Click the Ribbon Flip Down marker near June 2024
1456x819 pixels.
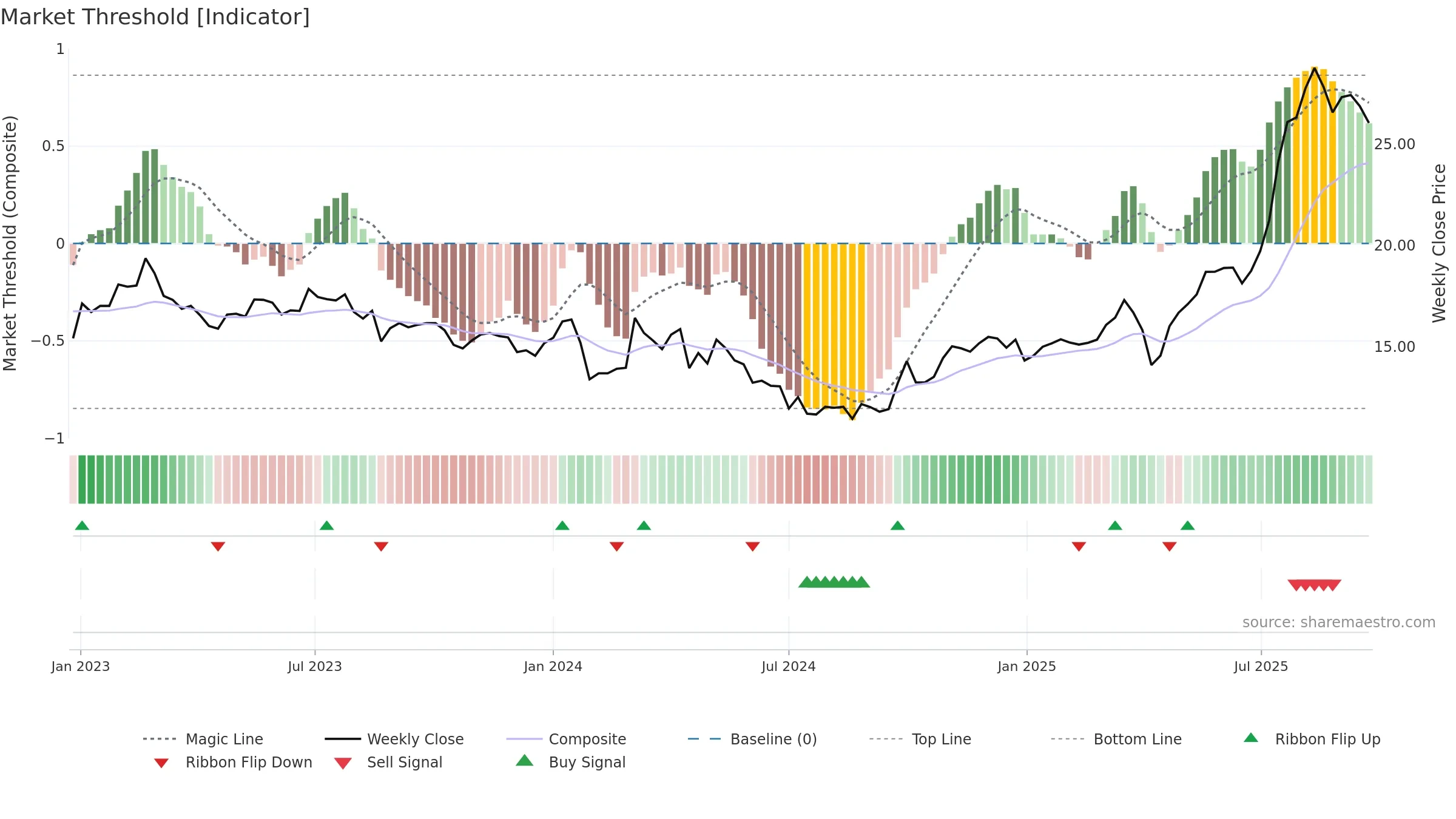coord(753,547)
